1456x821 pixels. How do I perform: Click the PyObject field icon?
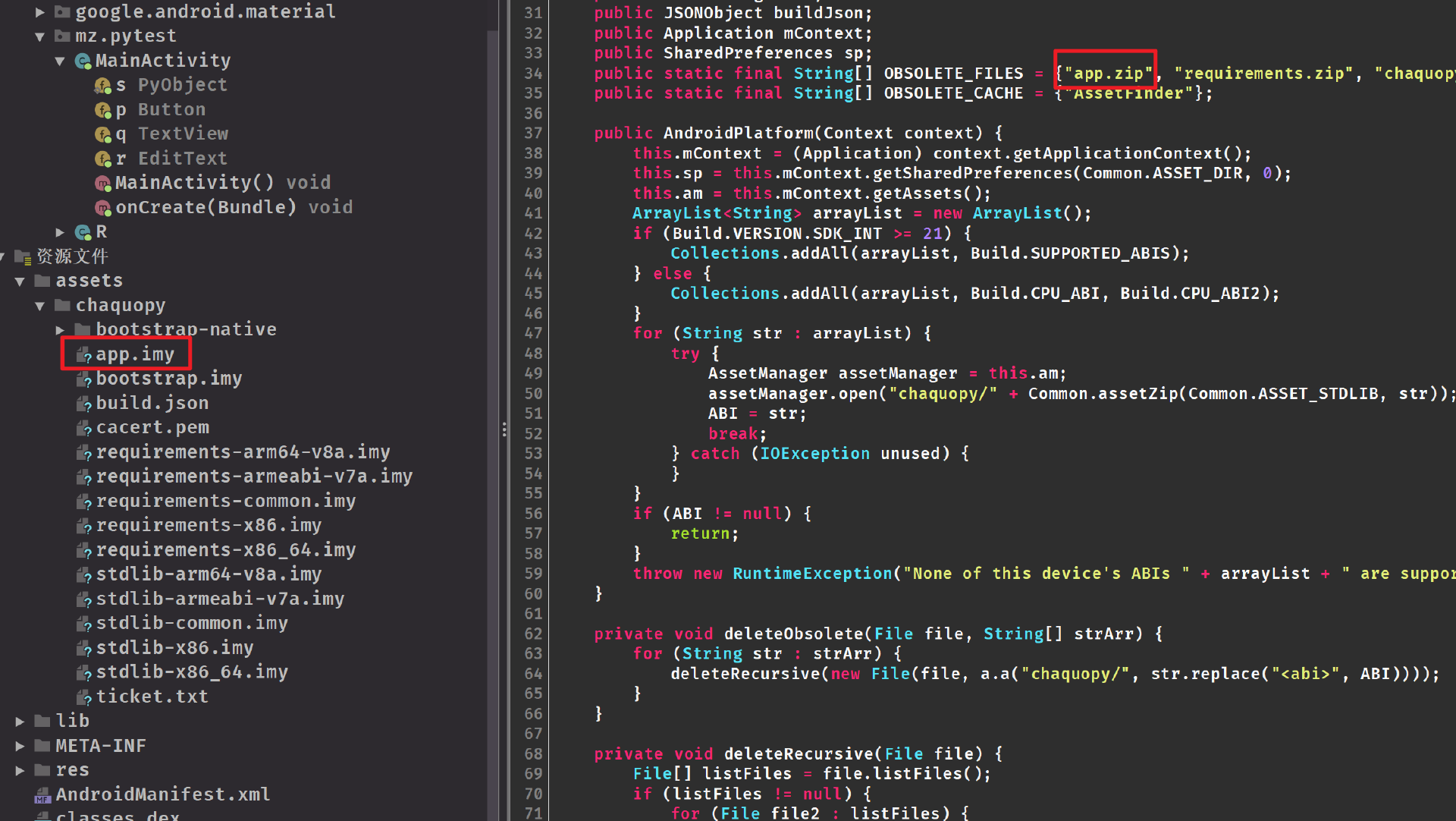(x=102, y=85)
